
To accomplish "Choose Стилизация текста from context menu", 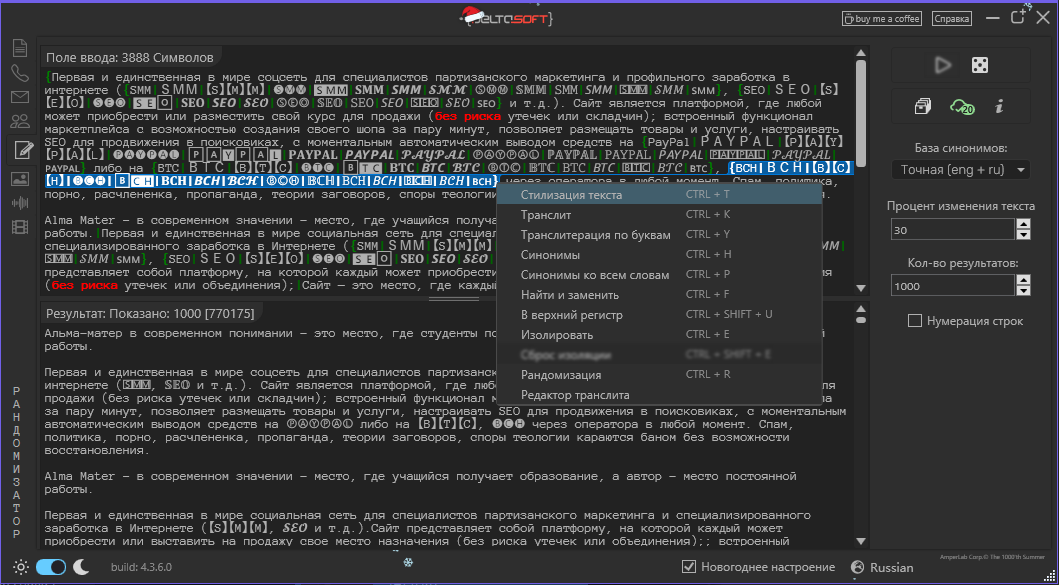I will pos(571,195).
